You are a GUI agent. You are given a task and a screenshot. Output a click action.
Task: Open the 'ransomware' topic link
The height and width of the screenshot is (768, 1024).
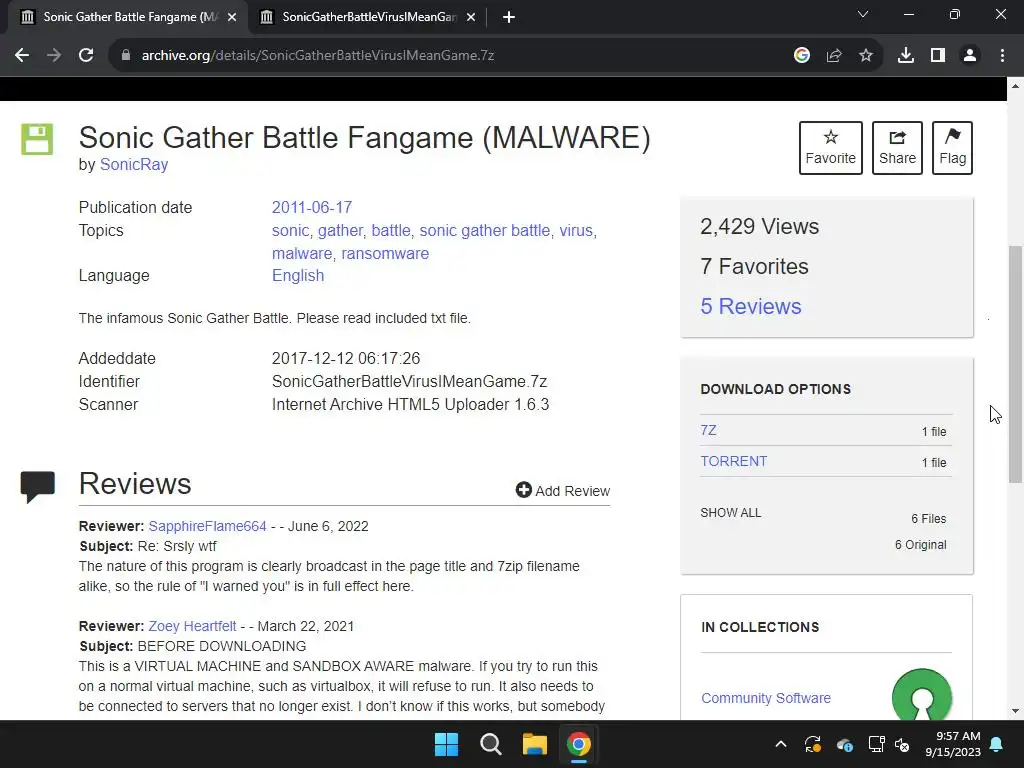coord(385,253)
